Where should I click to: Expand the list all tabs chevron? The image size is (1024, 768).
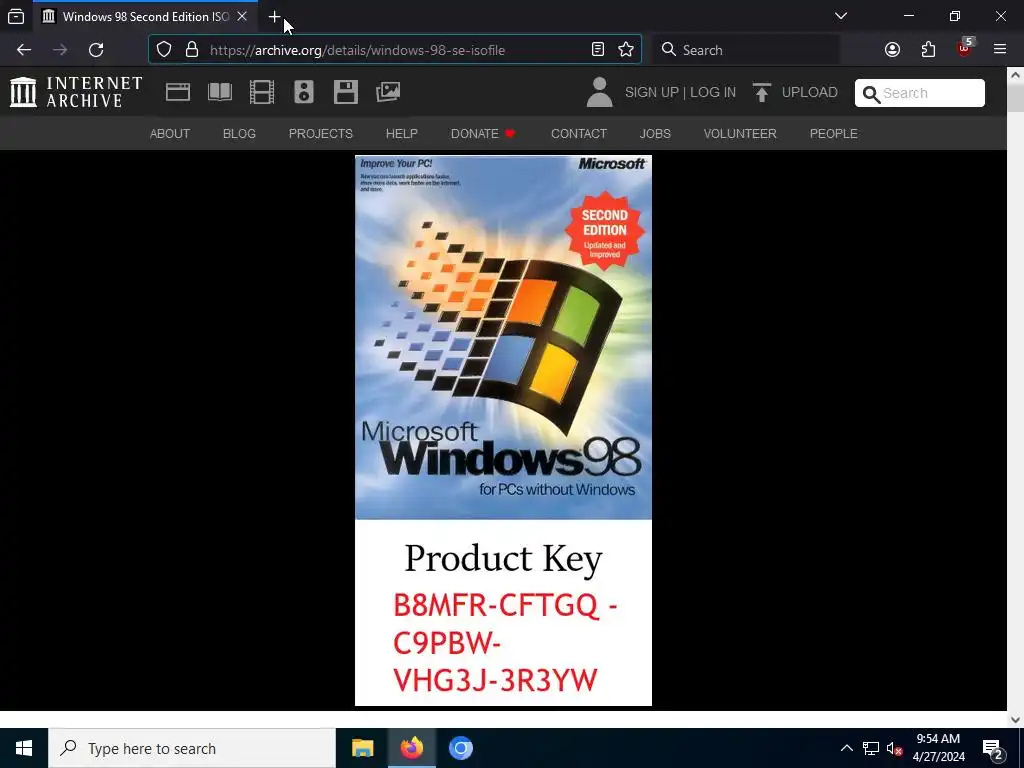(841, 16)
